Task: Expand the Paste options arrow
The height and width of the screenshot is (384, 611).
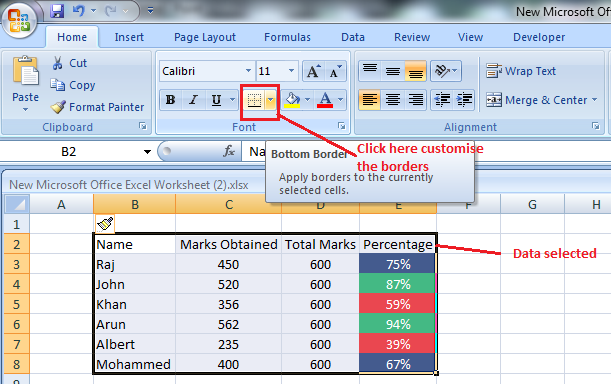Action: pos(25,110)
